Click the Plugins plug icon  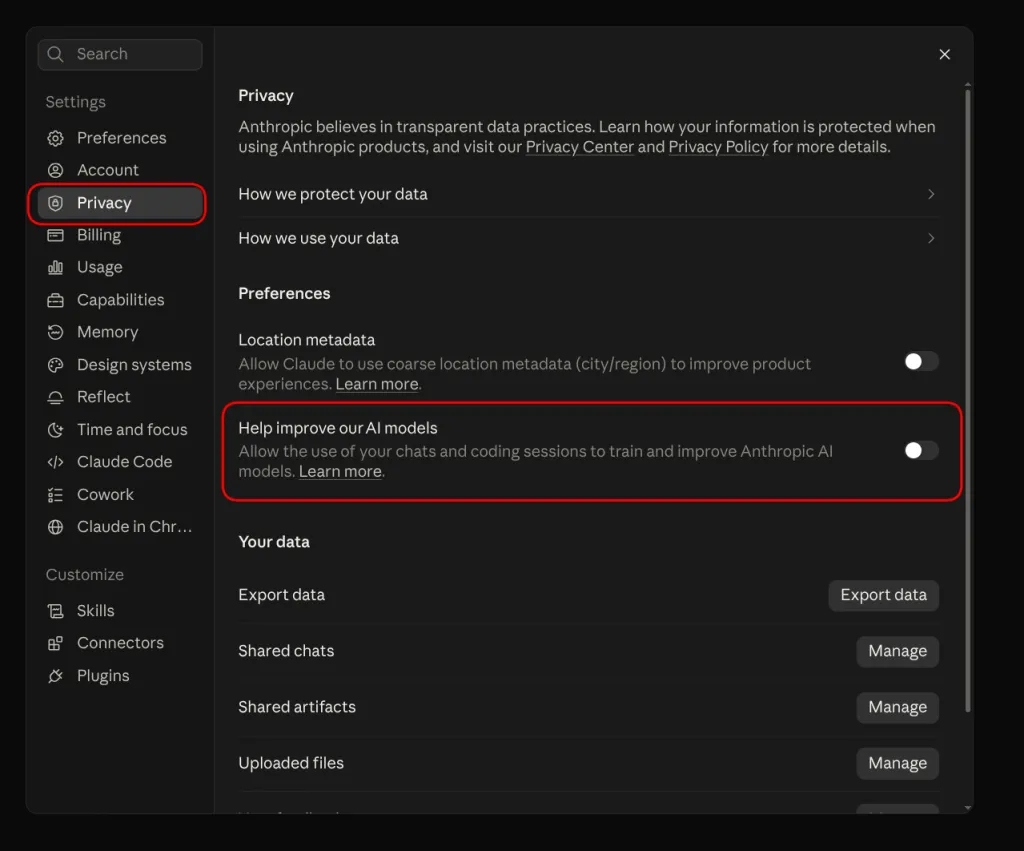[56, 676]
